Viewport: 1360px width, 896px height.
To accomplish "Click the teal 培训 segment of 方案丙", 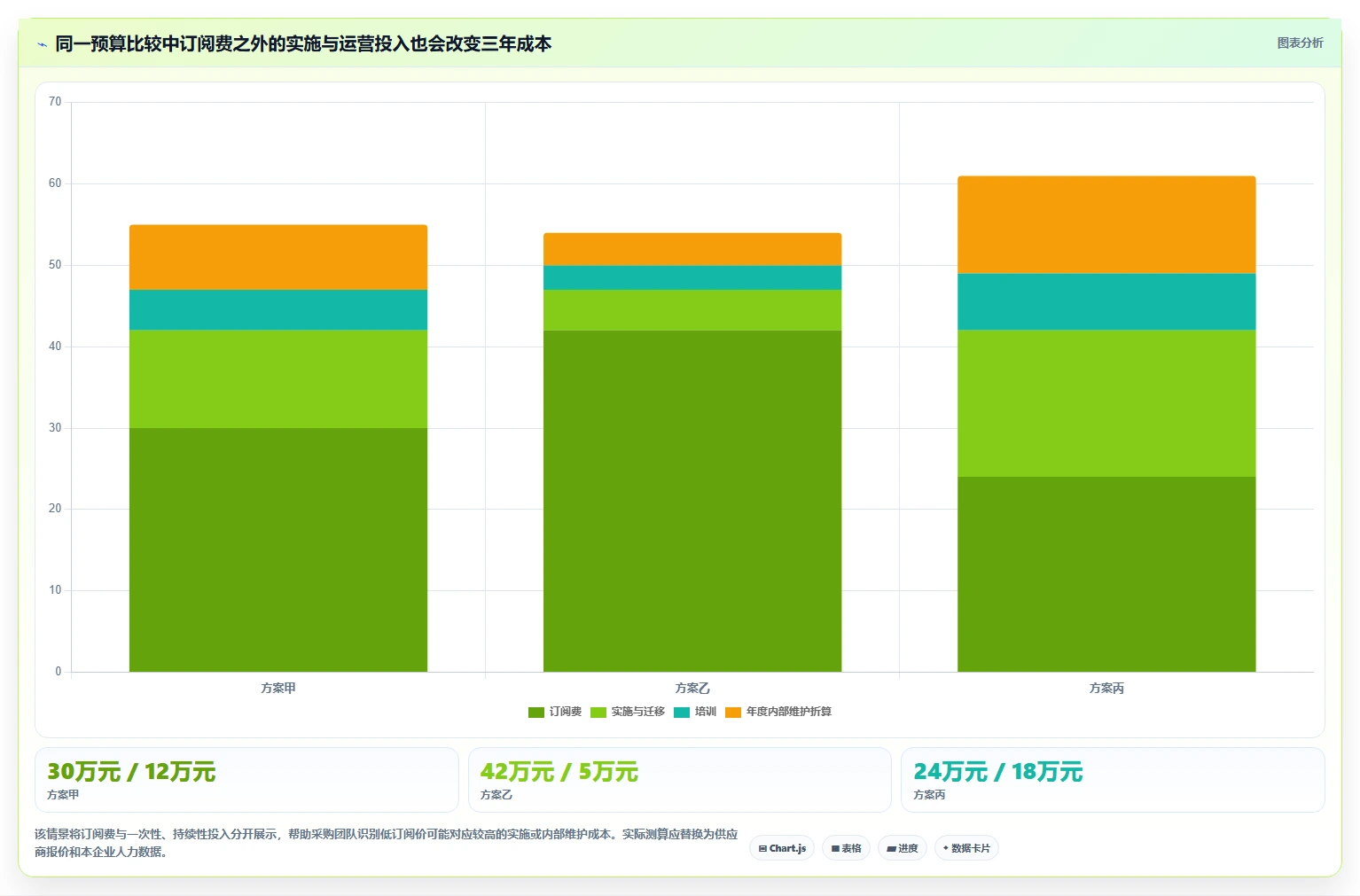I will pos(1106,302).
